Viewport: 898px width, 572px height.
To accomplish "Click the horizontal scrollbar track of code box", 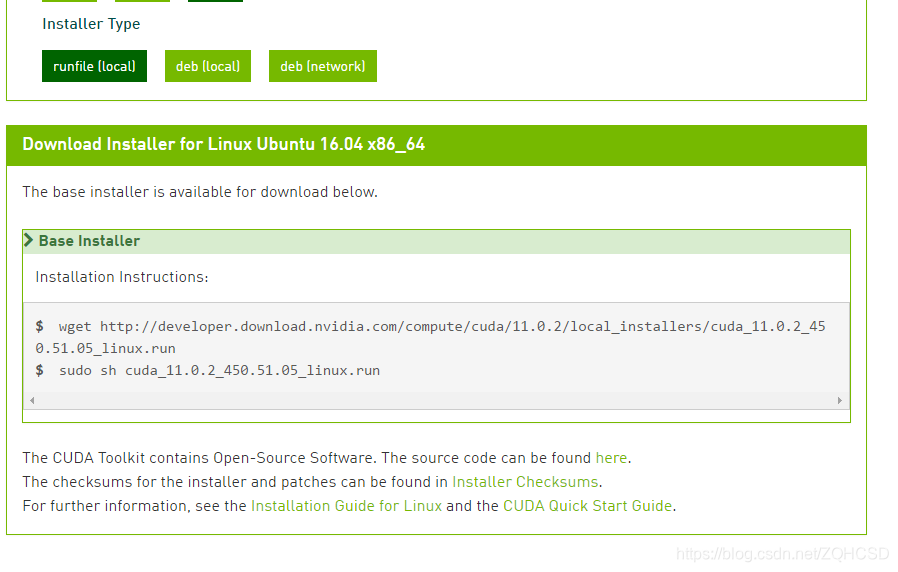I will 436,400.
